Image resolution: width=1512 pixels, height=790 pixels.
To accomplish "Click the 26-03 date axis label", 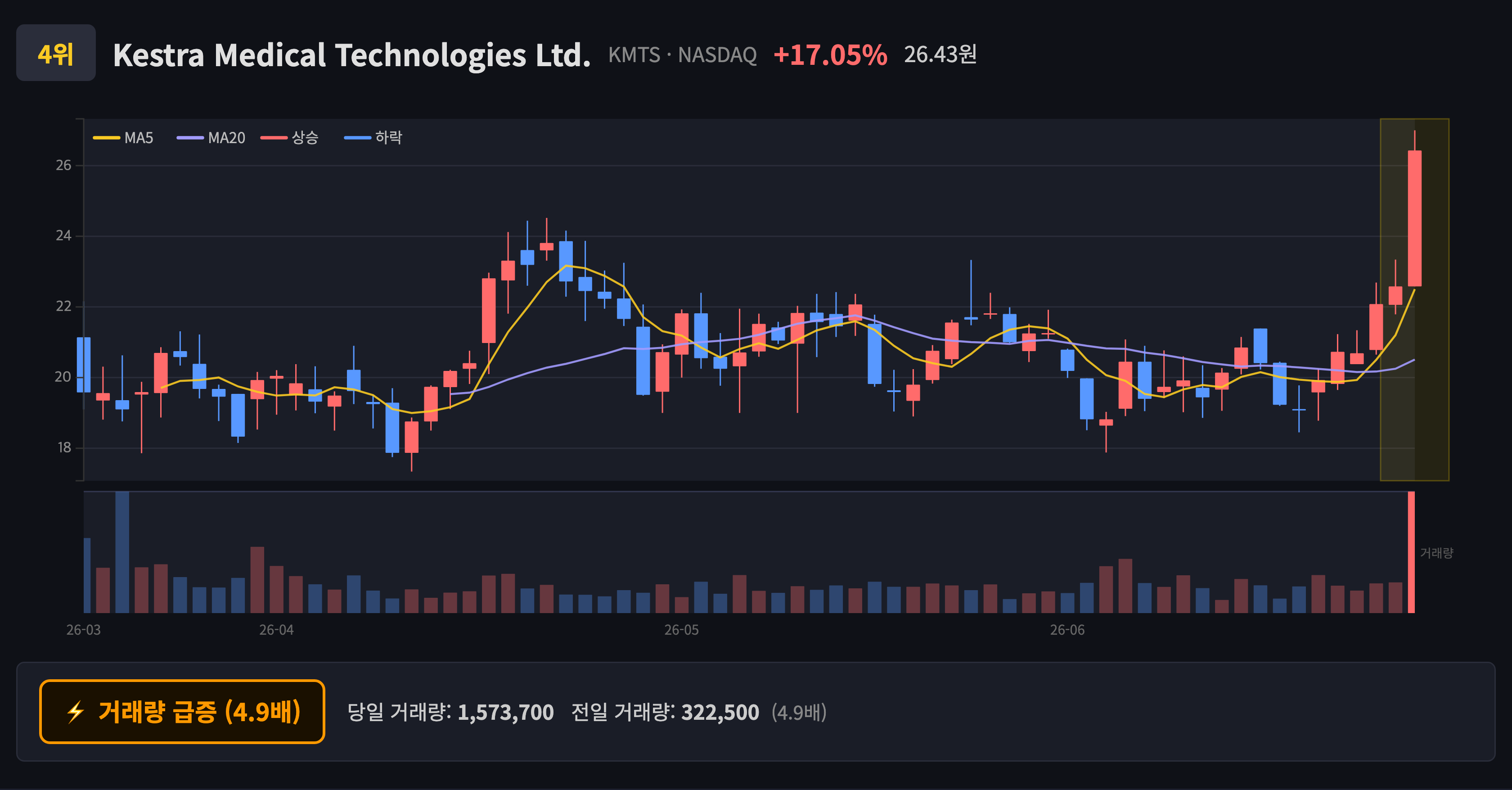I will (83, 630).
